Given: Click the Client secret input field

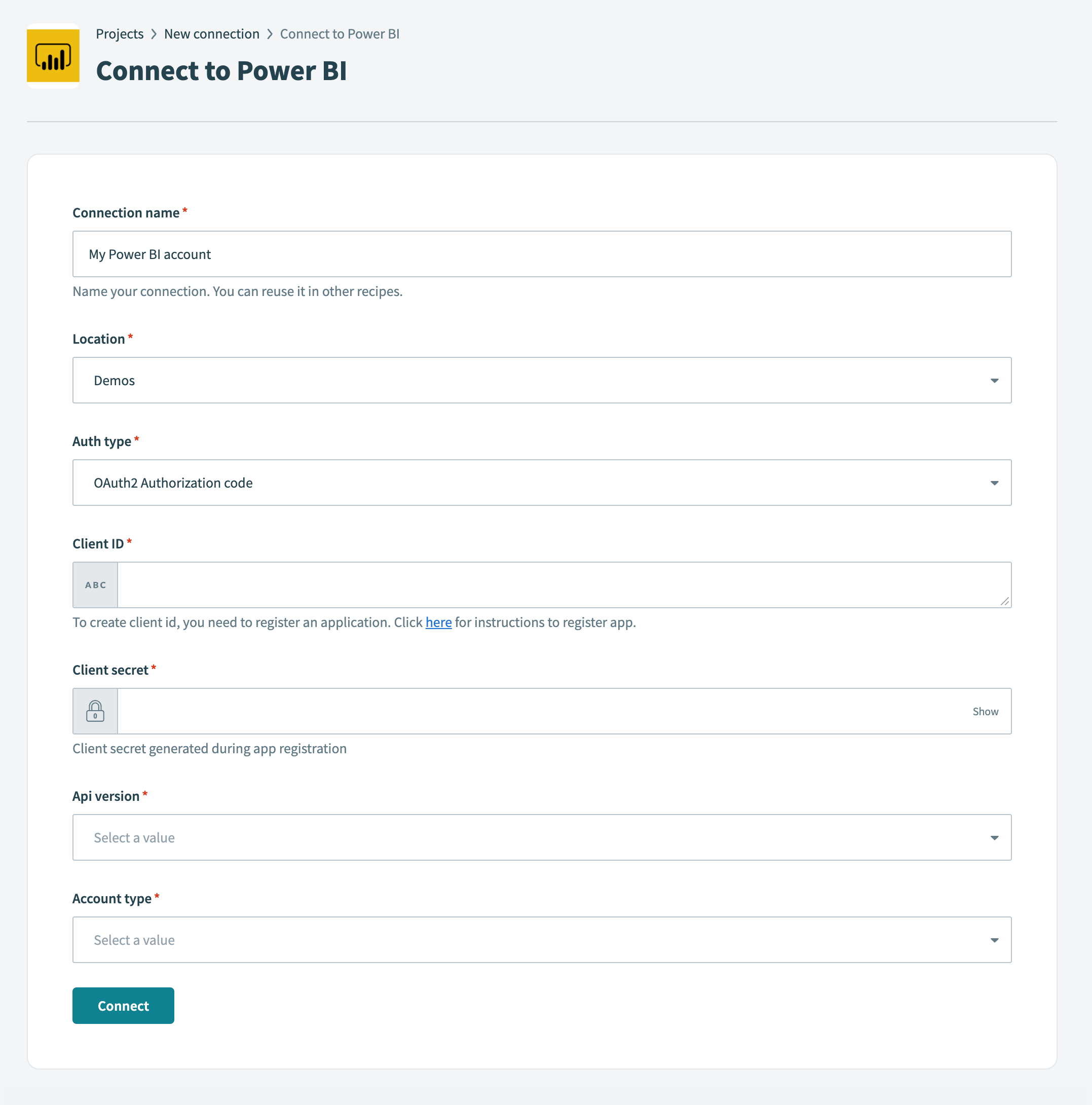Looking at the screenshot, I should (514, 711).
